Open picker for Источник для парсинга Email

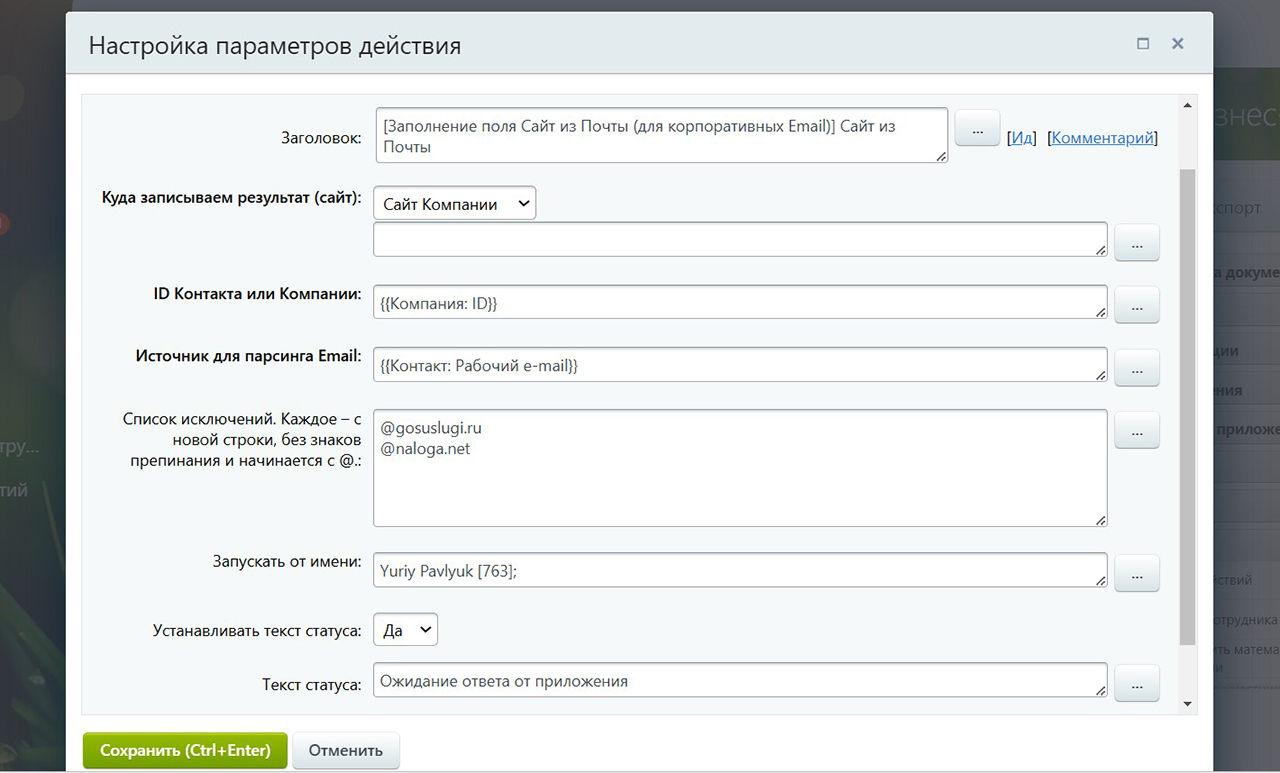[x=1136, y=368]
